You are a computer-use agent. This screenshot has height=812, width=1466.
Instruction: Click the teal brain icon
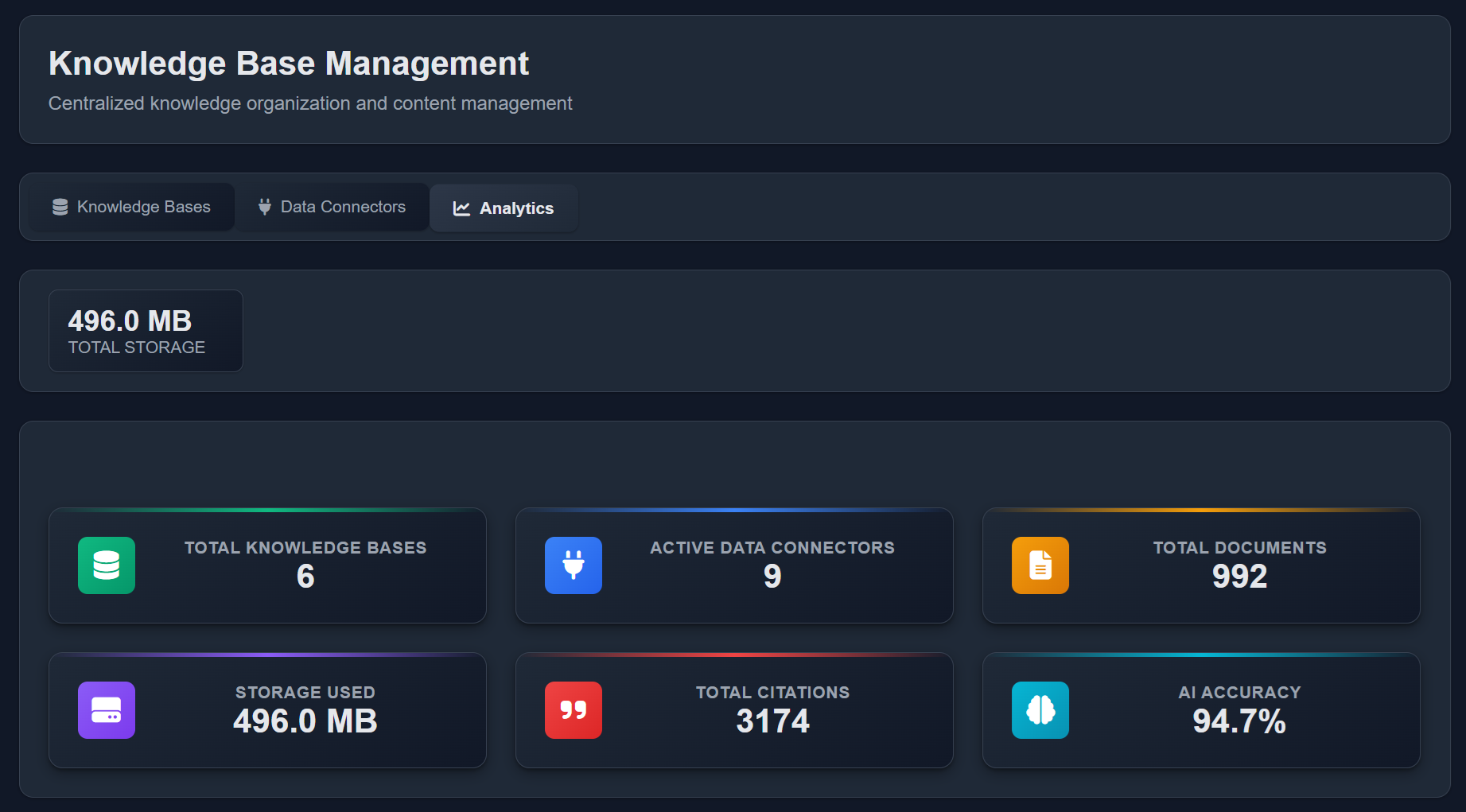(1040, 710)
